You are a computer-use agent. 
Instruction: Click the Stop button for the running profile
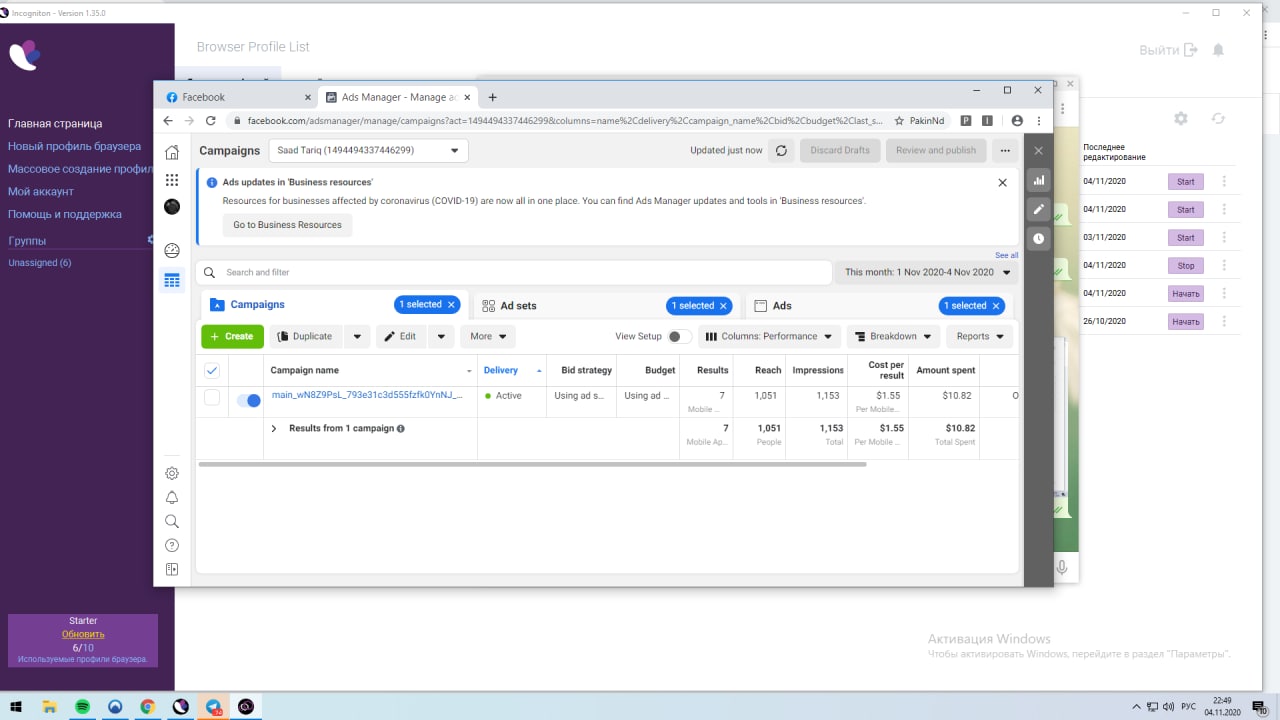(1186, 266)
